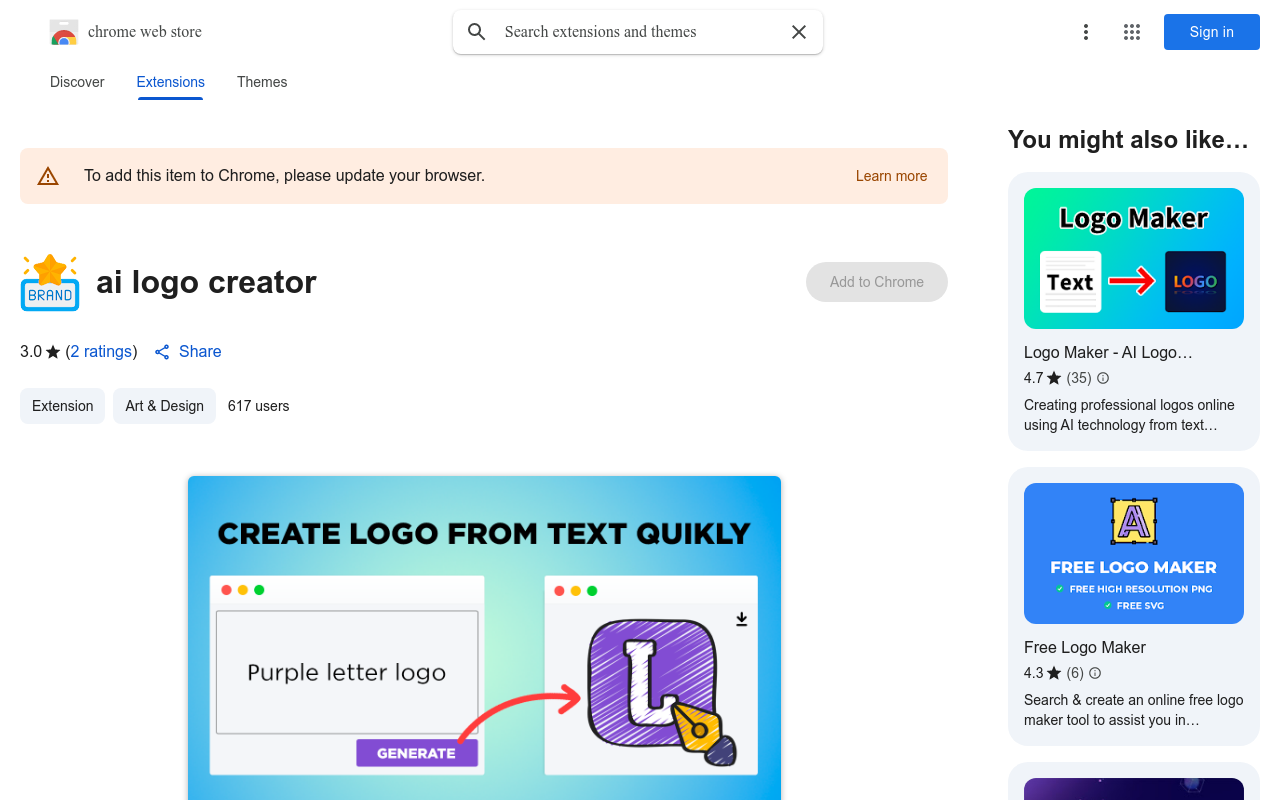This screenshot has width=1280, height=800.
Task: Click the 617 users text
Action: pos(259,406)
